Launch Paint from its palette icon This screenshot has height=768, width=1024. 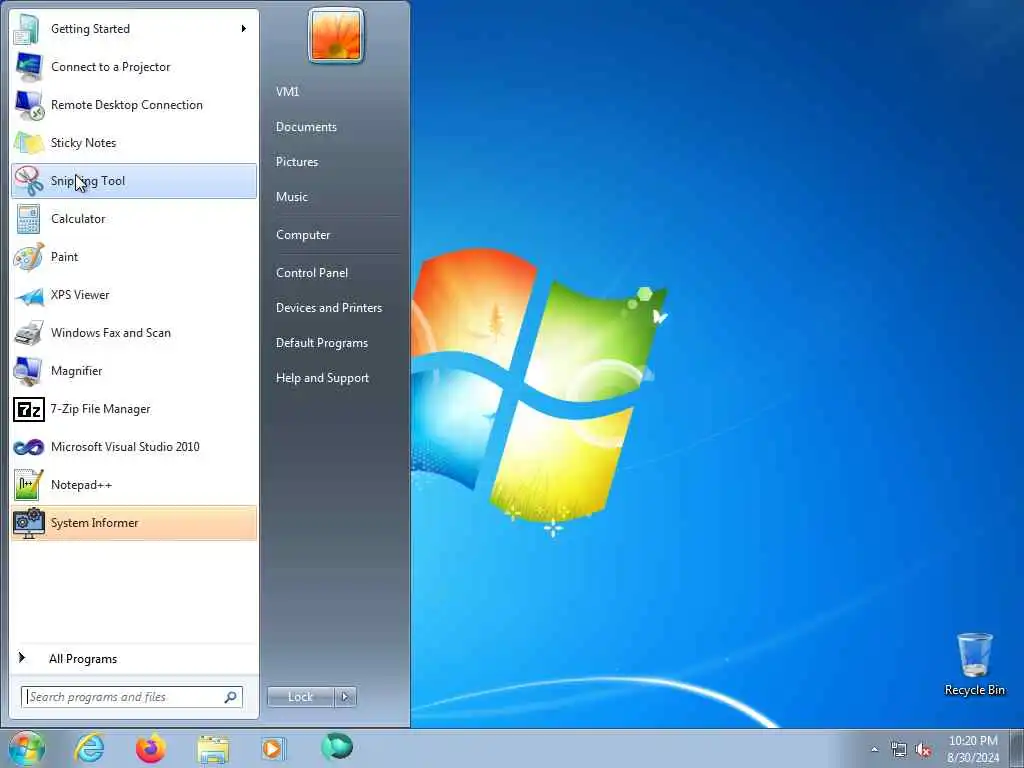(x=28, y=257)
